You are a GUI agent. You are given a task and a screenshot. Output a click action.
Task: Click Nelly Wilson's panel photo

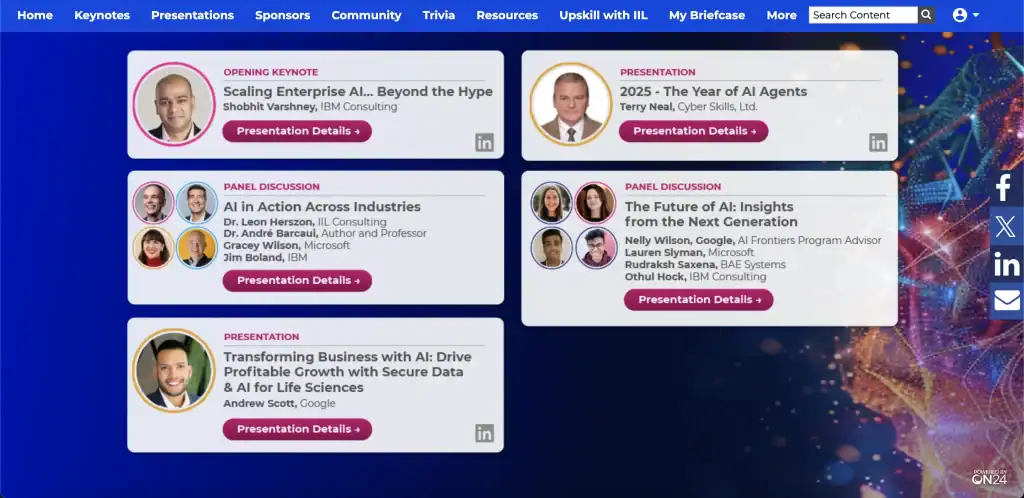[x=552, y=203]
